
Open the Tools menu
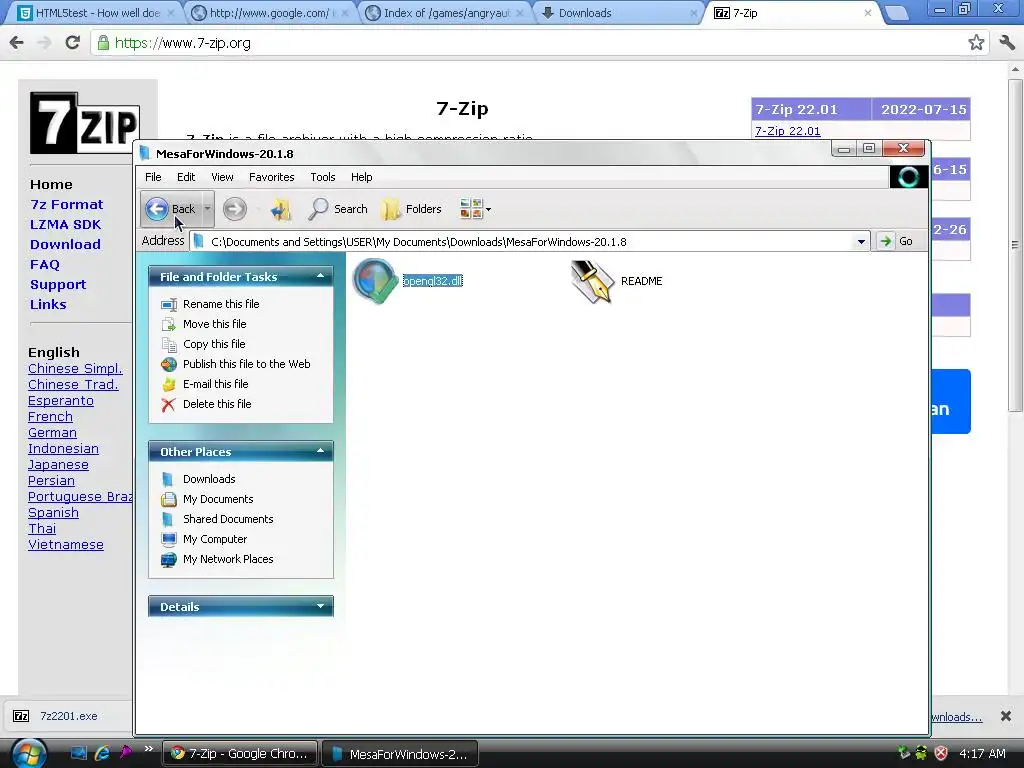(x=323, y=177)
